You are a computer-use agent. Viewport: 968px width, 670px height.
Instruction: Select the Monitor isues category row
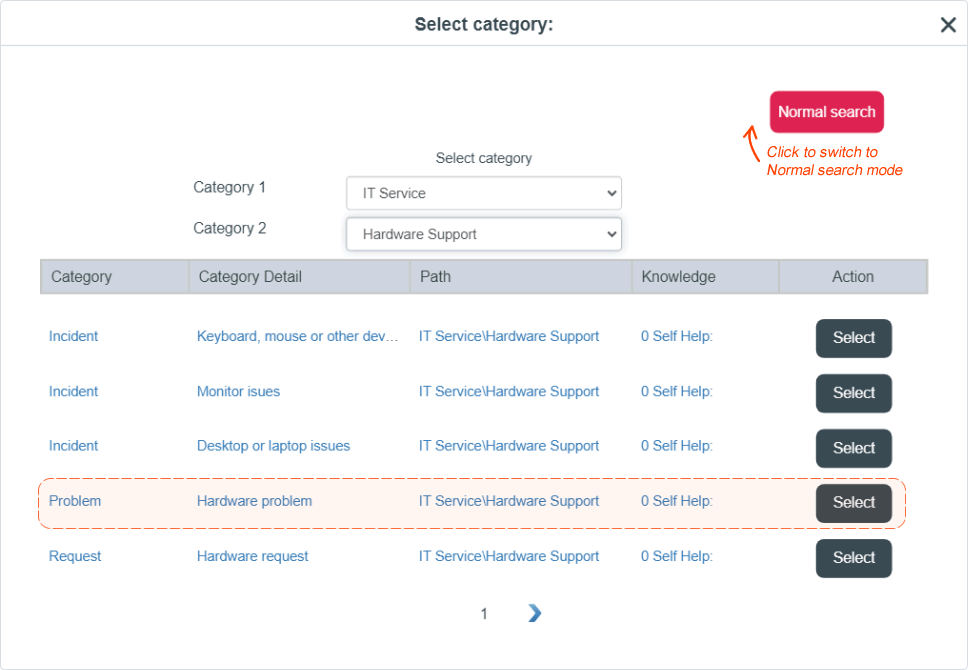pyautogui.click(x=854, y=393)
